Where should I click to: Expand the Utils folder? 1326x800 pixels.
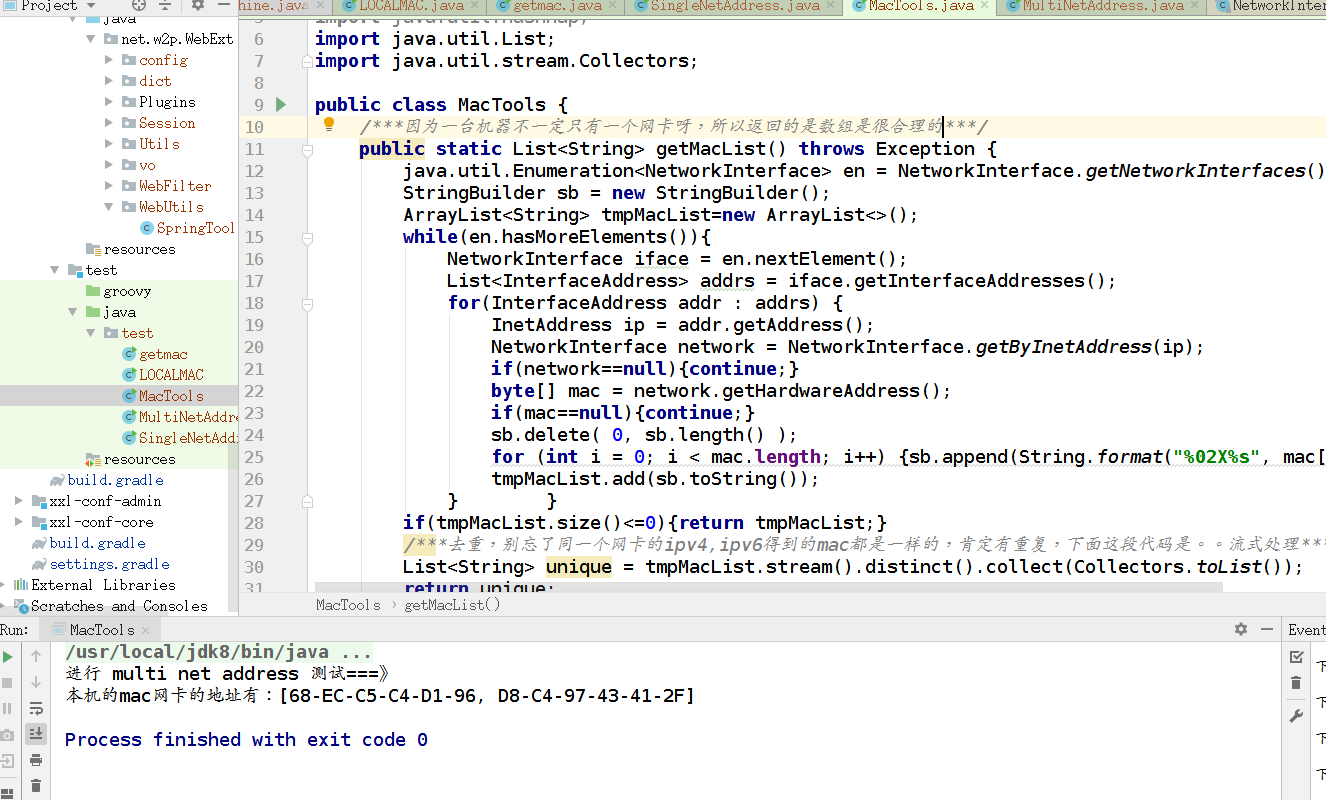110,144
